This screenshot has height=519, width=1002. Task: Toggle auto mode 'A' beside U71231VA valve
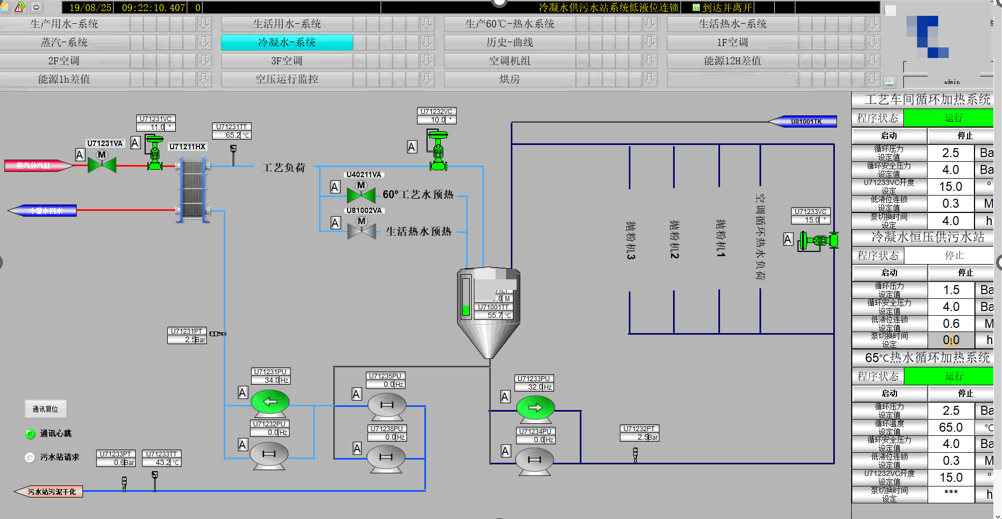[x=79, y=154]
